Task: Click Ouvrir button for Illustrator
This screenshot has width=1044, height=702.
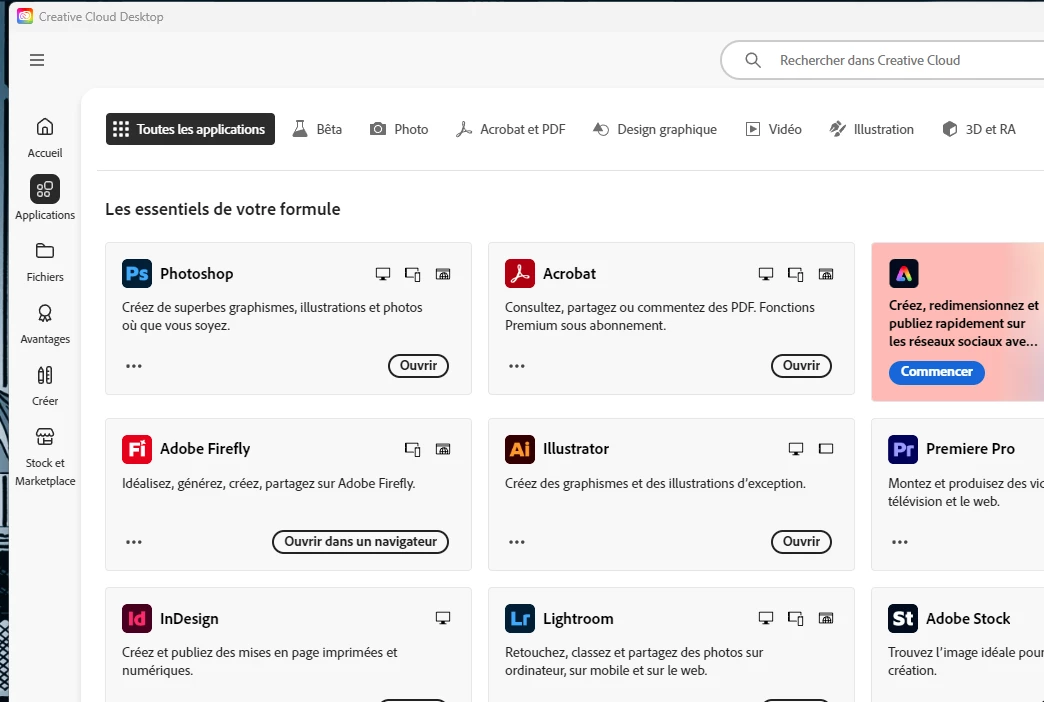Action: [801, 541]
